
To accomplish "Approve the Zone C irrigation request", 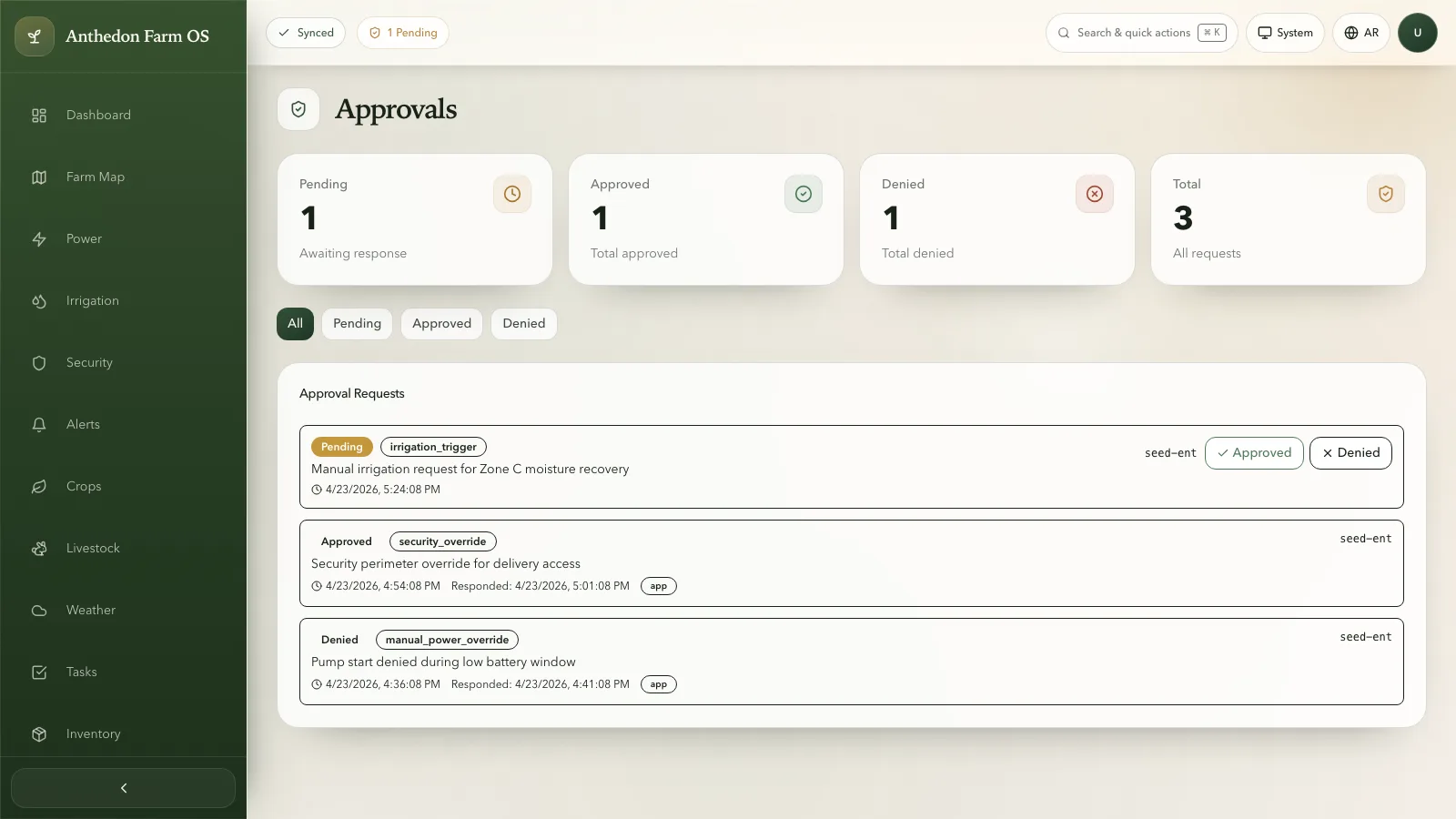I will pos(1254,453).
